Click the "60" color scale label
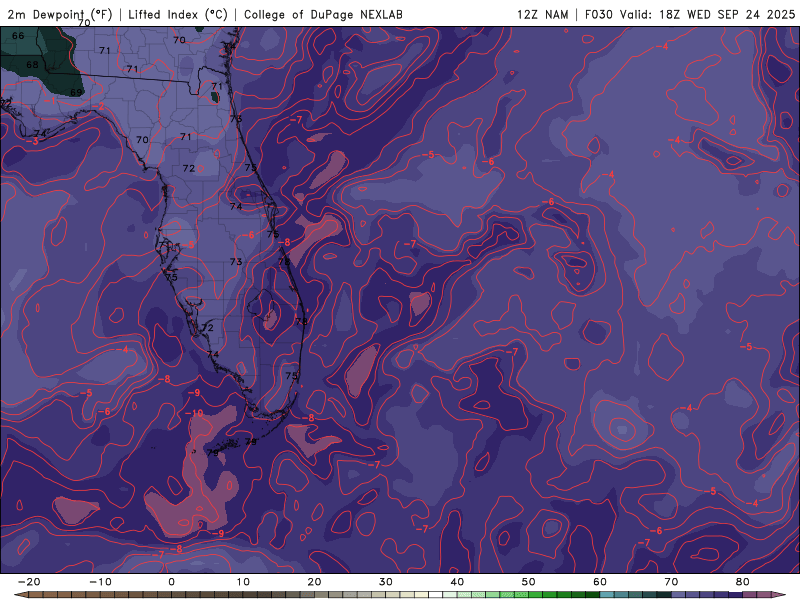Viewport: 800px width, 600px height. click(600, 582)
